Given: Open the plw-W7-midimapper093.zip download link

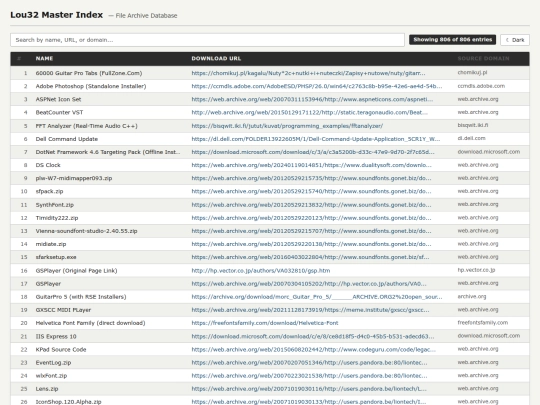Looking at the screenshot, I should click(311, 178).
